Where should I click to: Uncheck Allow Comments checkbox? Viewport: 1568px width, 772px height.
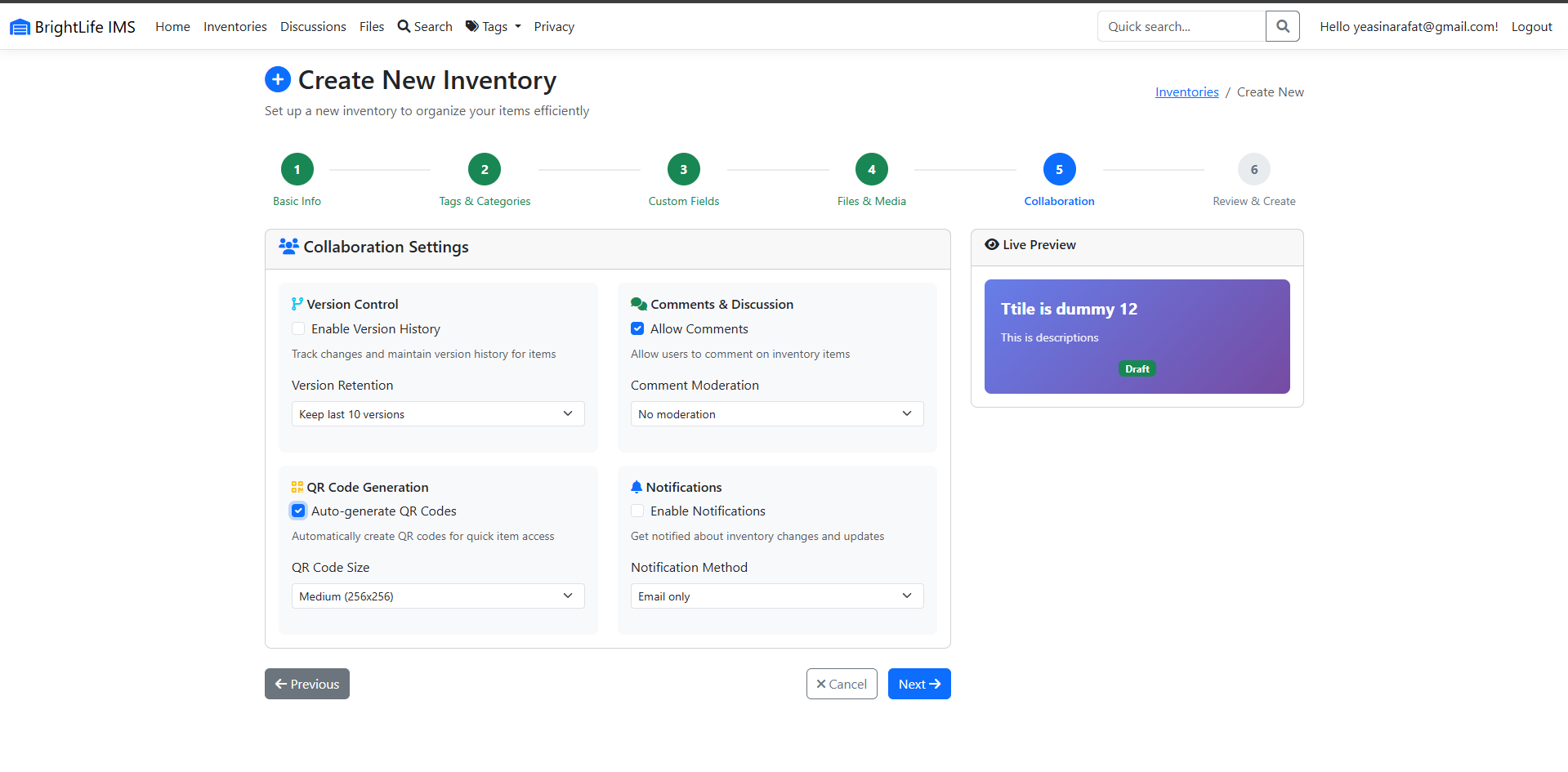coord(637,328)
